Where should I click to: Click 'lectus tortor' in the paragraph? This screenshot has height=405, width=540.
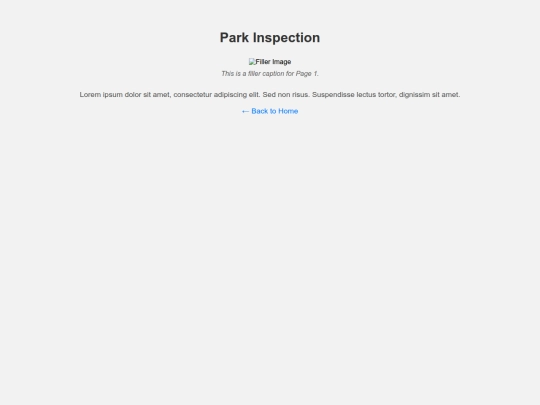coord(377,95)
